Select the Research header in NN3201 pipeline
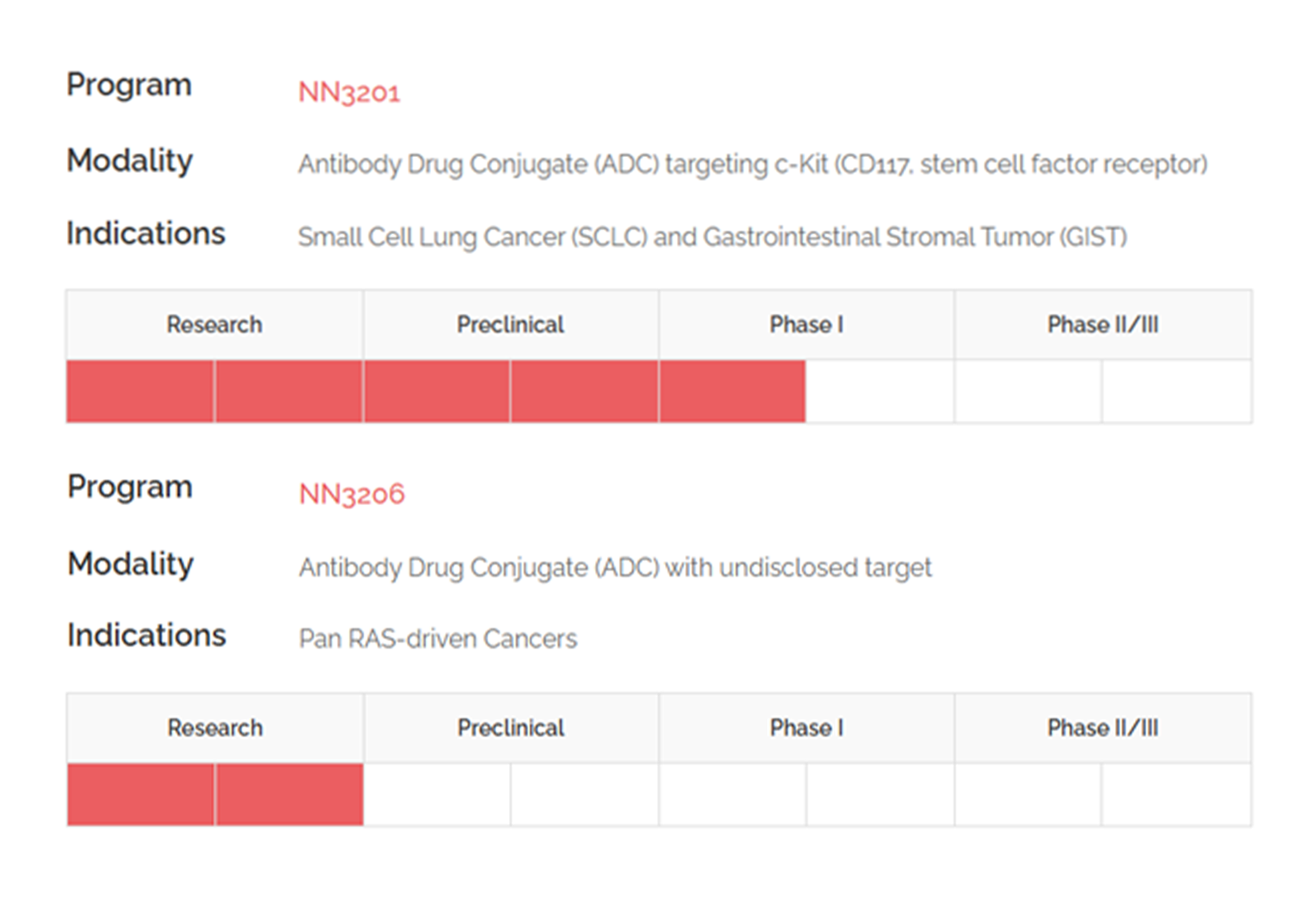 click(214, 324)
